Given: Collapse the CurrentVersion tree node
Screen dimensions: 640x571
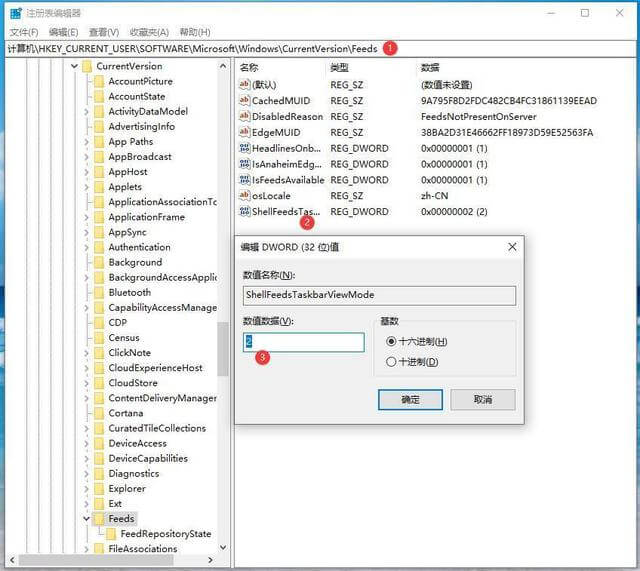Looking at the screenshot, I should coord(73,67).
